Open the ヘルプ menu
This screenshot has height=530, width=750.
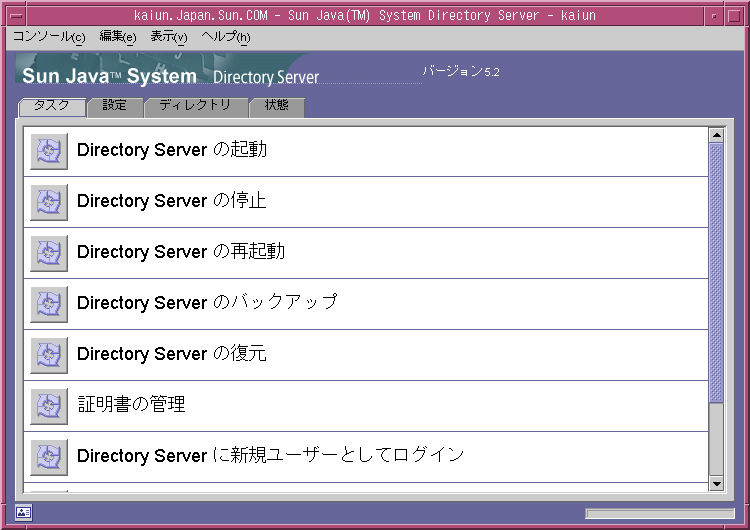pyautogui.click(x=226, y=37)
